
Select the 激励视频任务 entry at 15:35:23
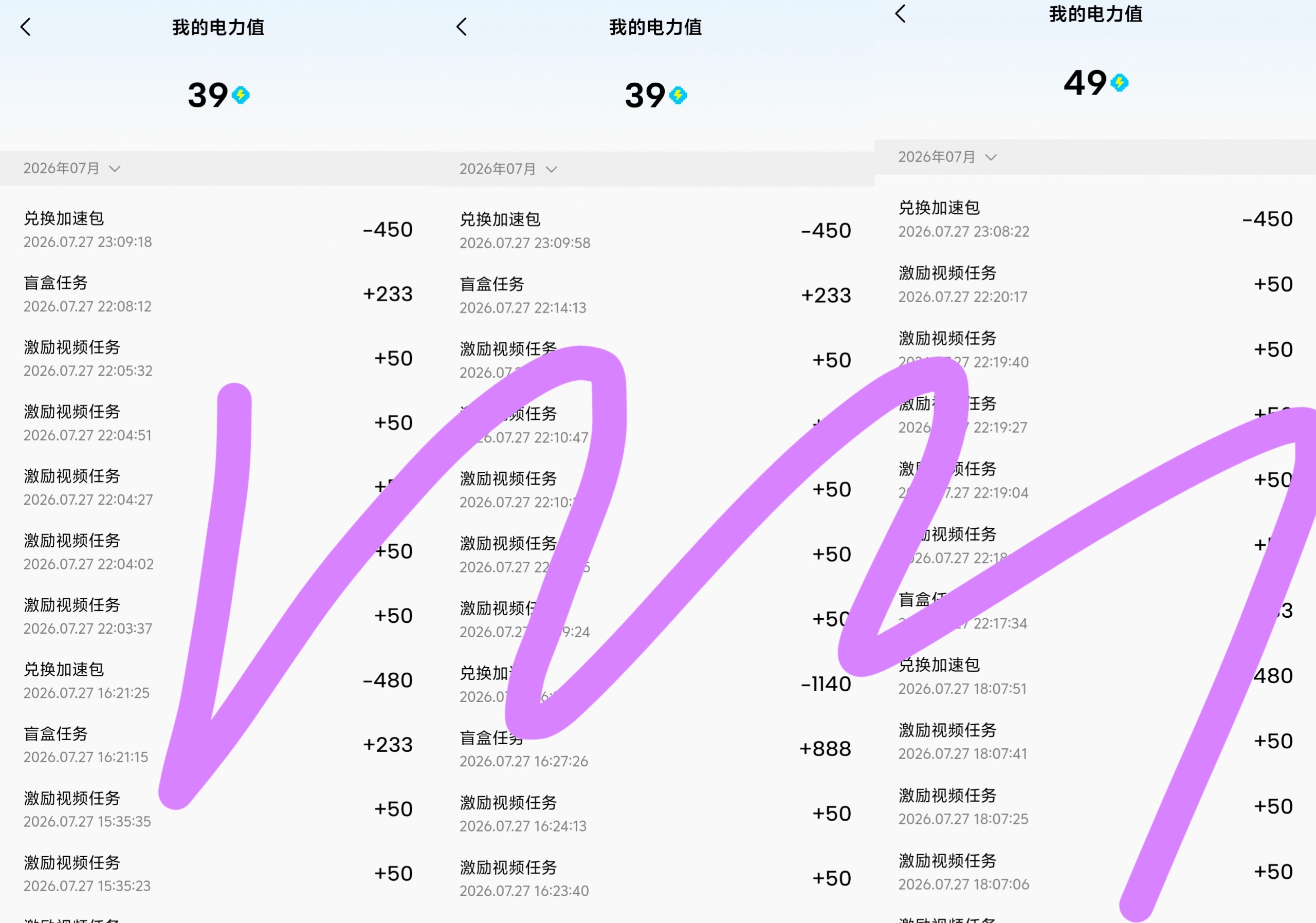(218, 874)
